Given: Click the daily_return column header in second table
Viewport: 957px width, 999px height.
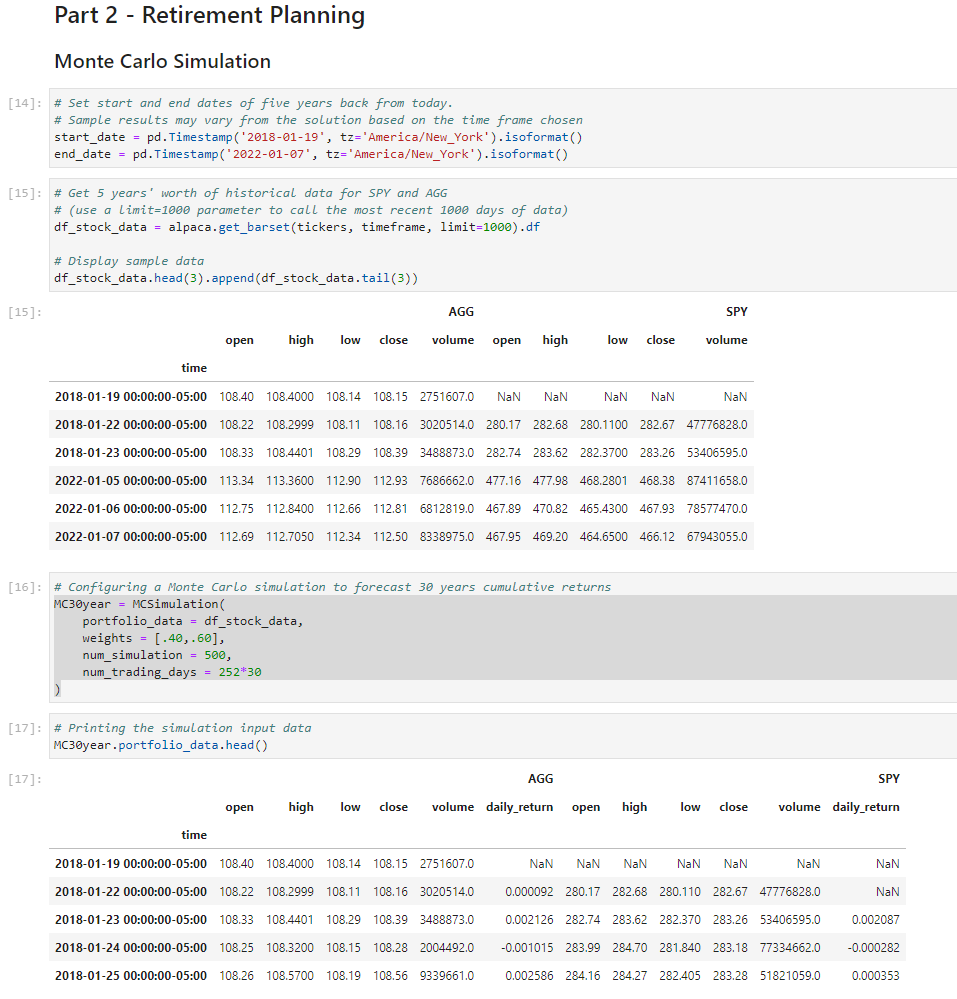Looking at the screenshot, I should click(519, 807).
